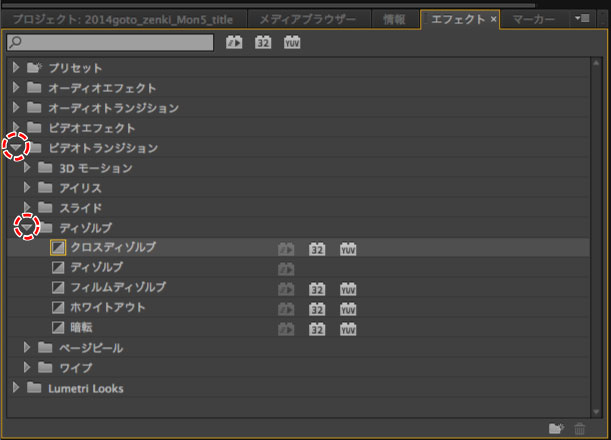This screenshot has width=611, height=440.
Task: Close the エフェクト tab
Action: (x=493, y=19)
